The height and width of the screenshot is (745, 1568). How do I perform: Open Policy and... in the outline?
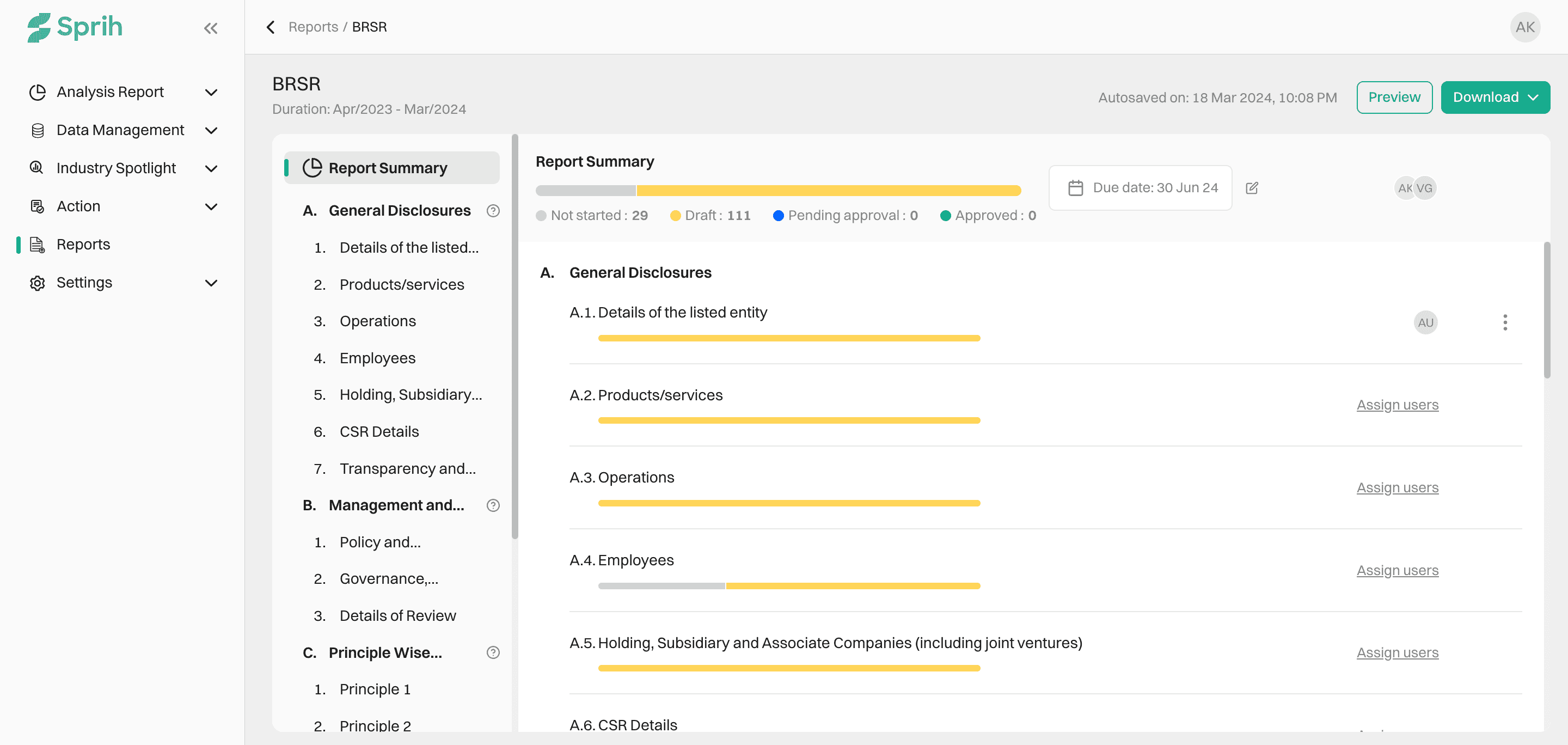click(x=380, y=542)
